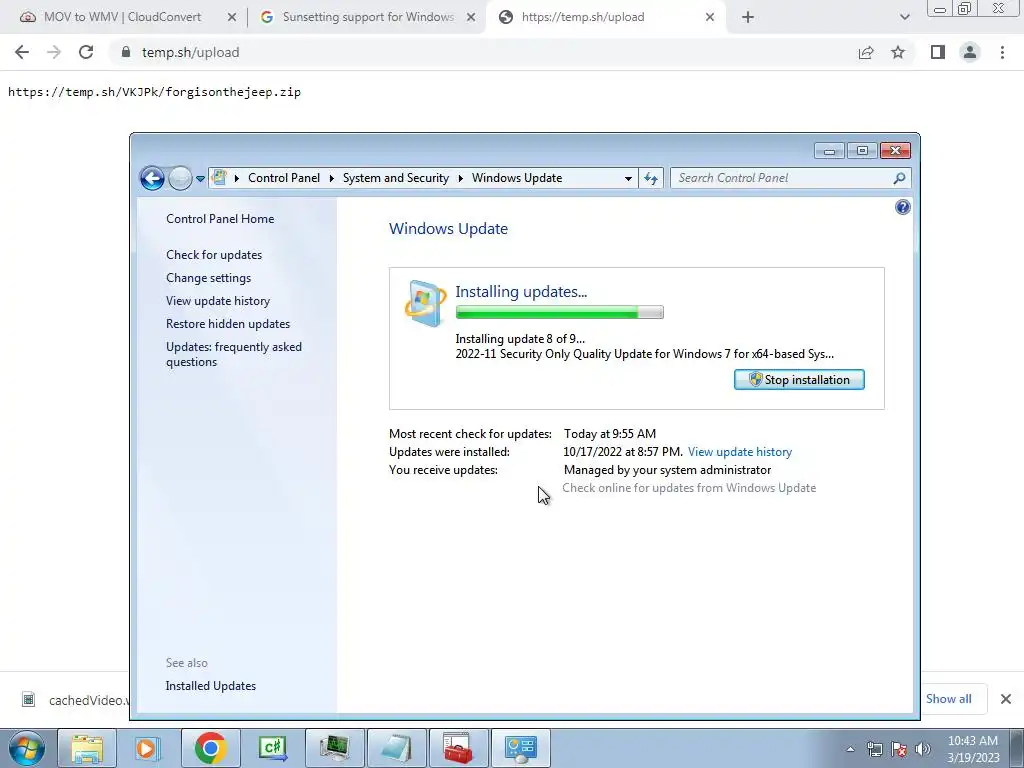The image size is (1024, 768).
Task: Select Windows Update breadcrumb segment
Action: [x=517, y=178]
